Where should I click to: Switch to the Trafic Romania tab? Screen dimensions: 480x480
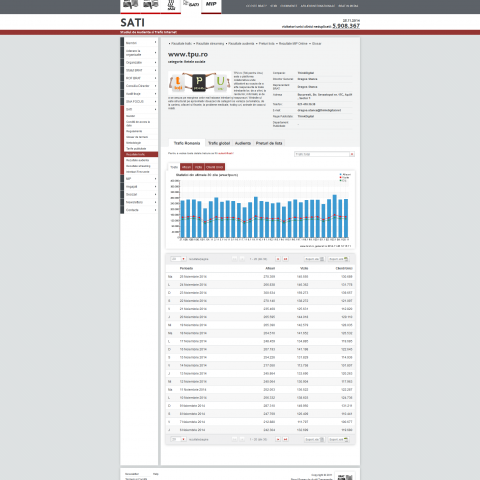(187, 143)
